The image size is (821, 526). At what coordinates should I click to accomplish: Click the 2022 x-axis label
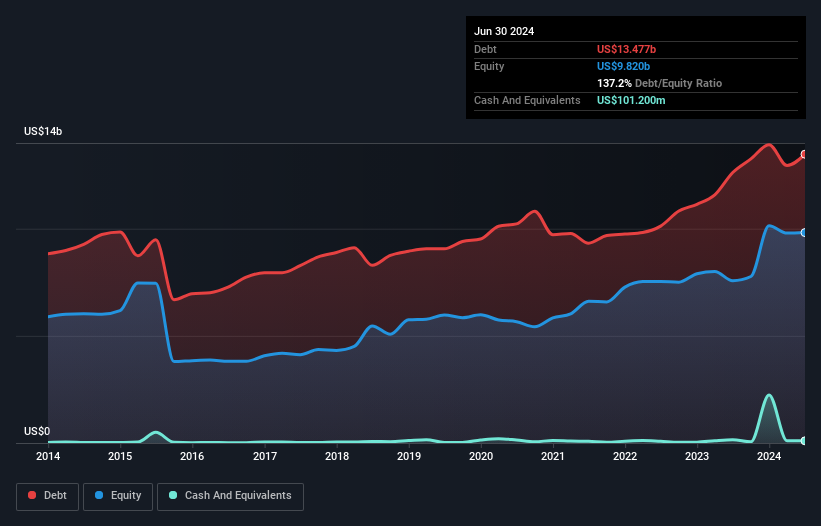tap(625, 456)
